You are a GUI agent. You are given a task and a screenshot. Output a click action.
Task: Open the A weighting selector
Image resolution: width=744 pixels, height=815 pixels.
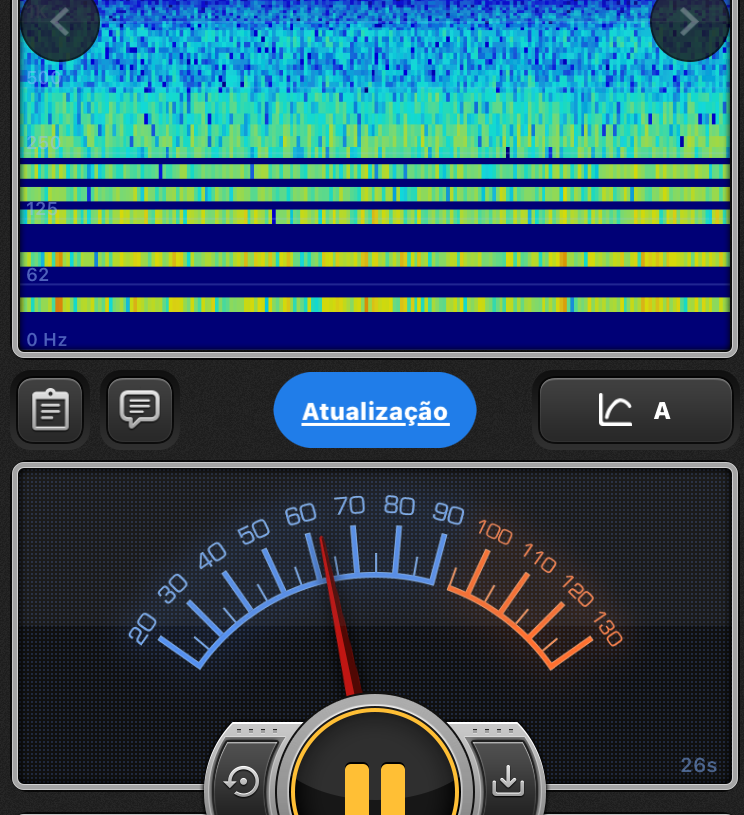[661, 410]
